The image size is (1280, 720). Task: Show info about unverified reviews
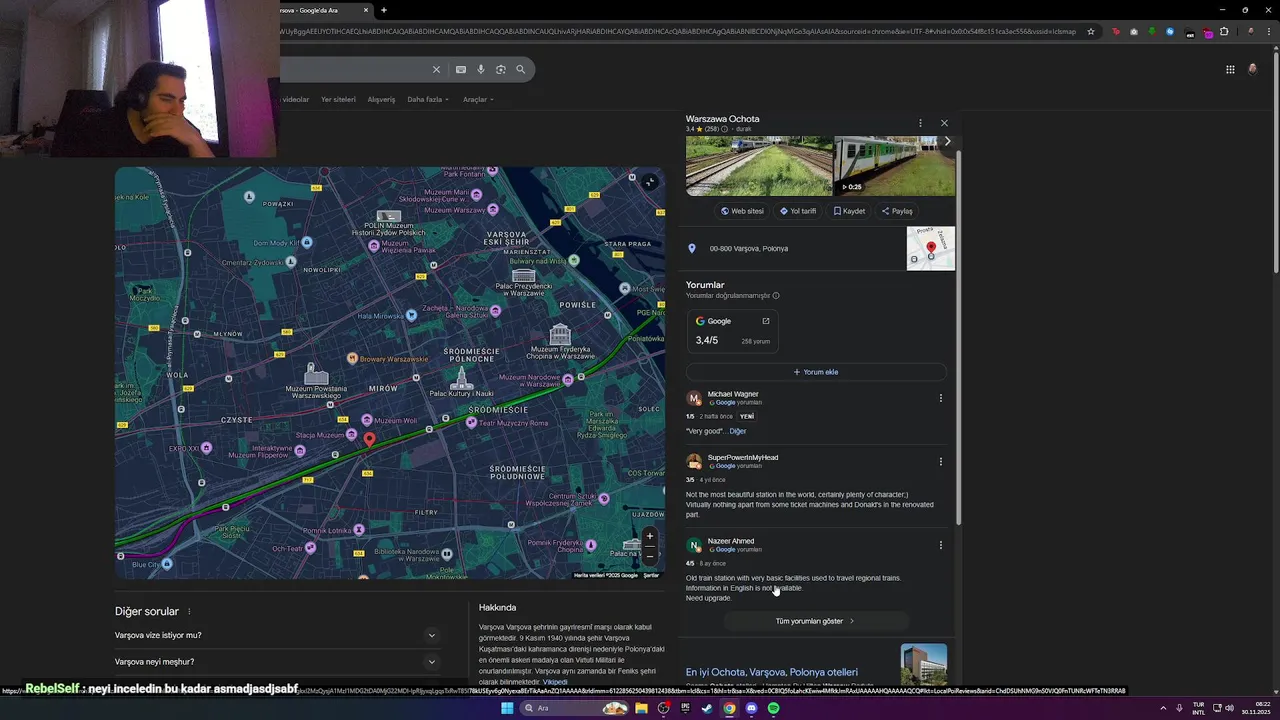click(x=776, y=296)
